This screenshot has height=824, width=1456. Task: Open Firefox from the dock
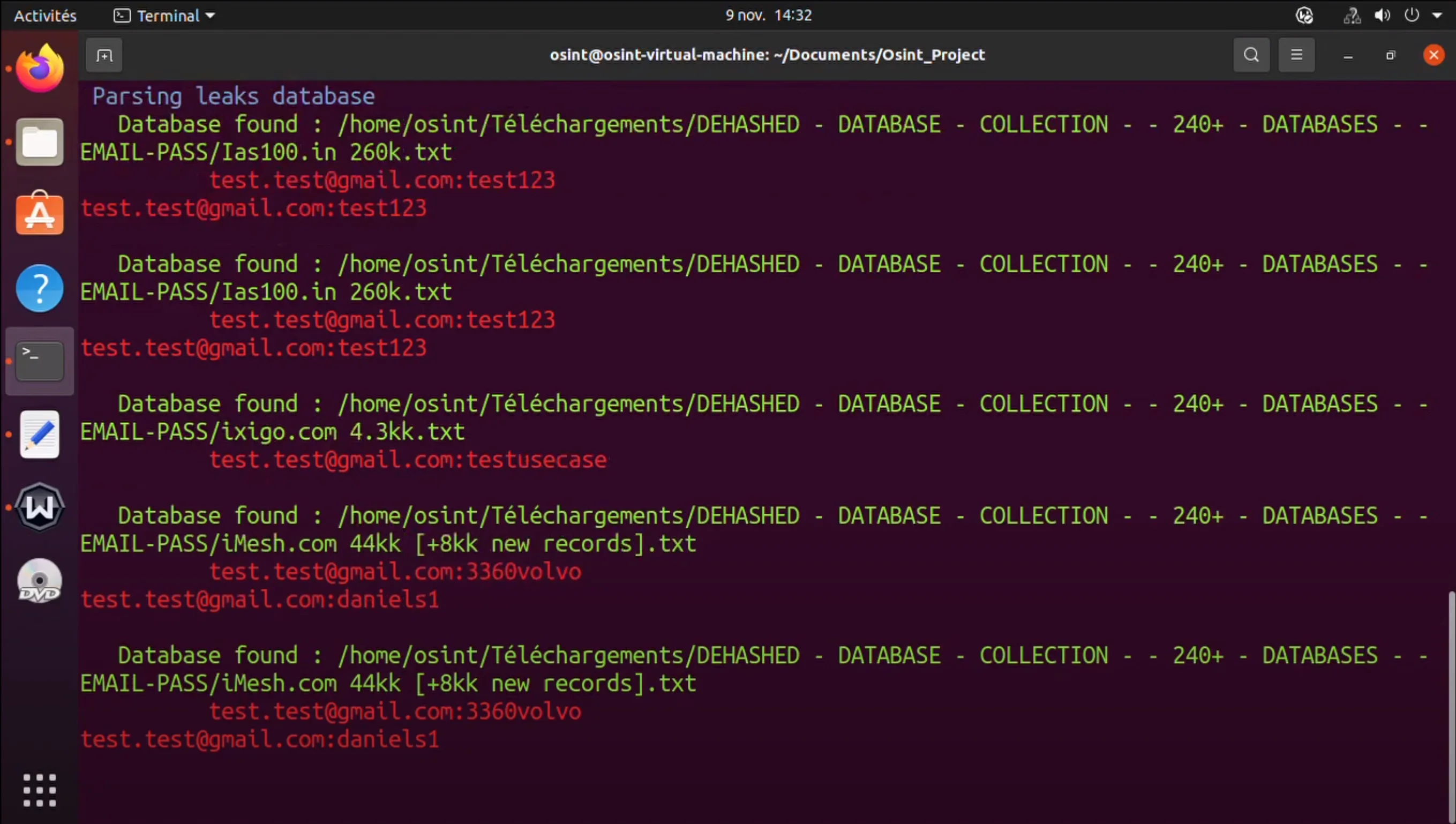coord(40,69)
